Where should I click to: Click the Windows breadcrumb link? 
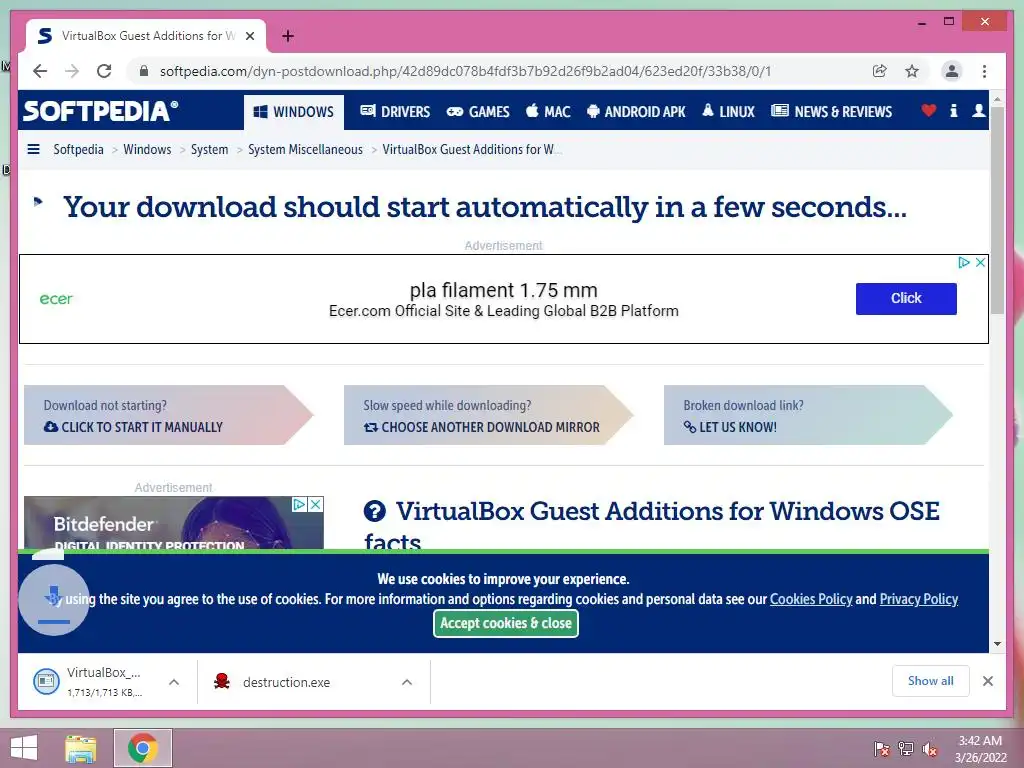tap(147, 150)
